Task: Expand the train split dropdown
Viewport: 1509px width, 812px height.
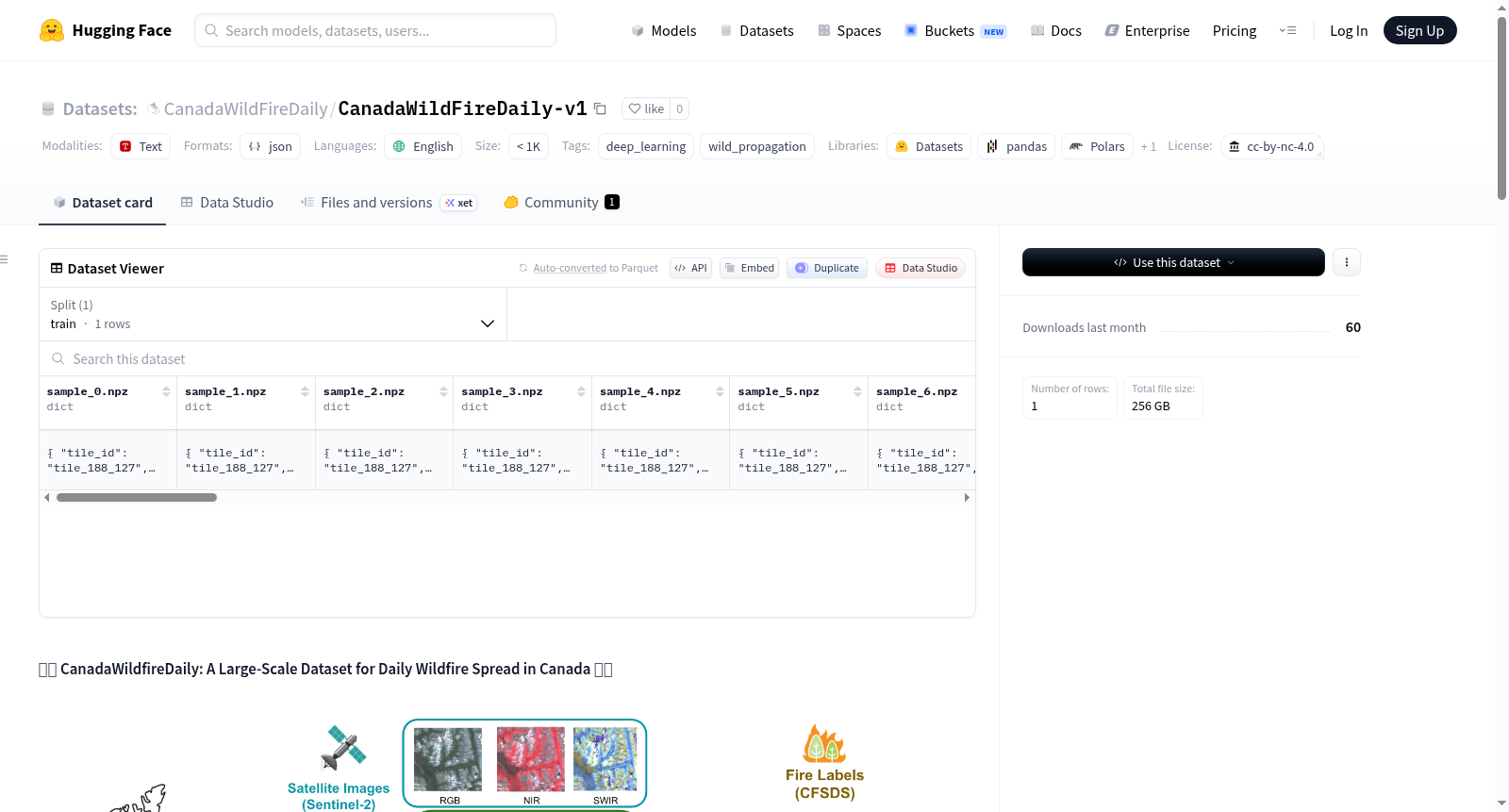Action: 274,314
